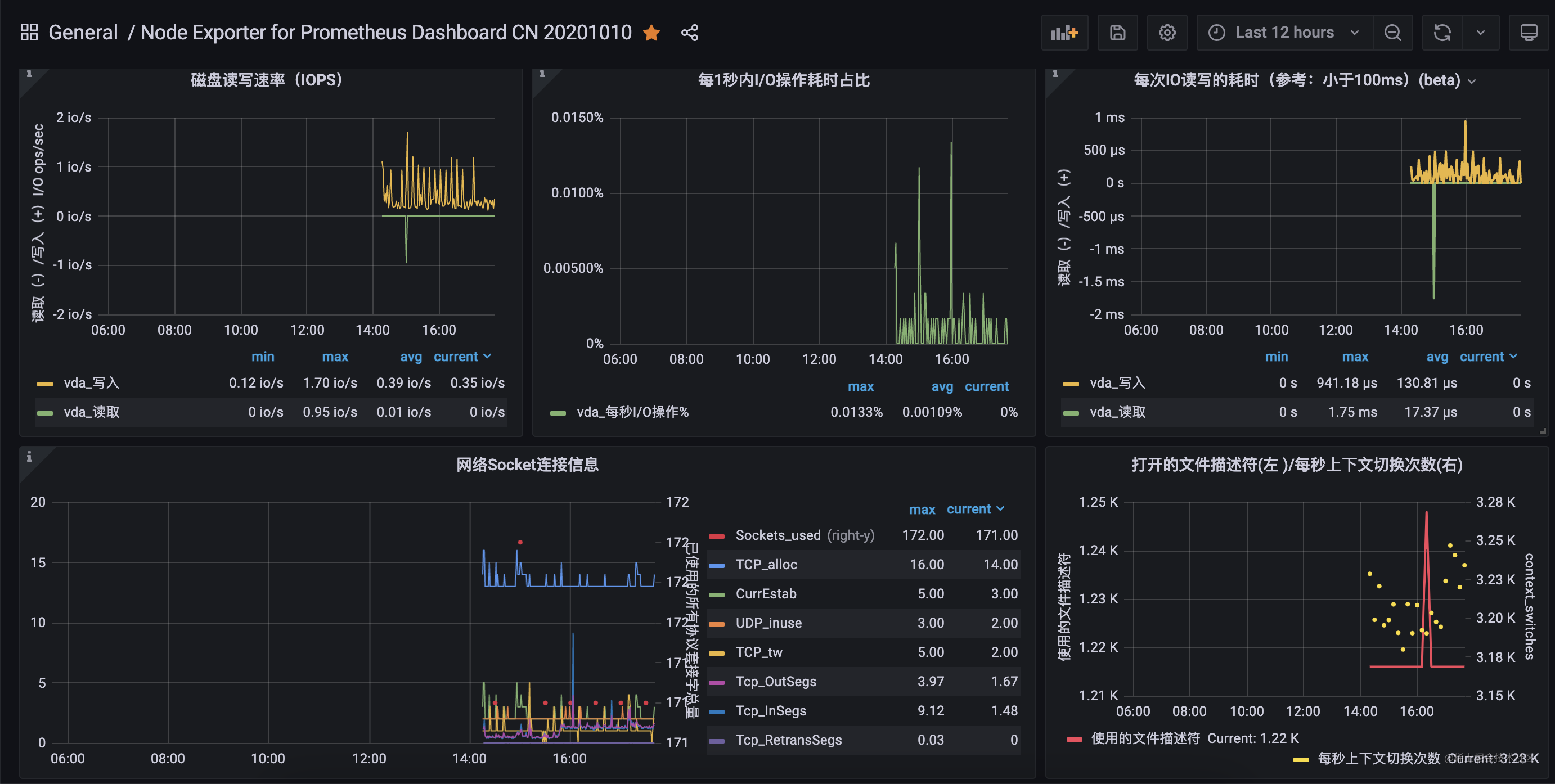This screenshot has height=784, width=1555.
Task: Toggle the Tcp_RetransSegs legend series
Action: 788,740
